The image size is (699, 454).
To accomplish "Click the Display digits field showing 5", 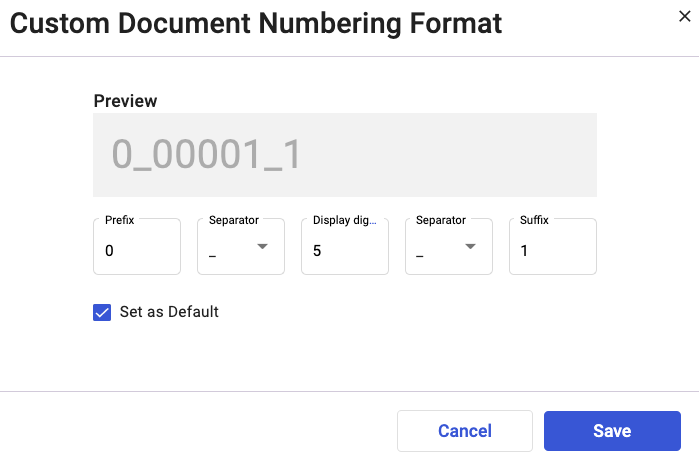I will (x=345, y=247).
